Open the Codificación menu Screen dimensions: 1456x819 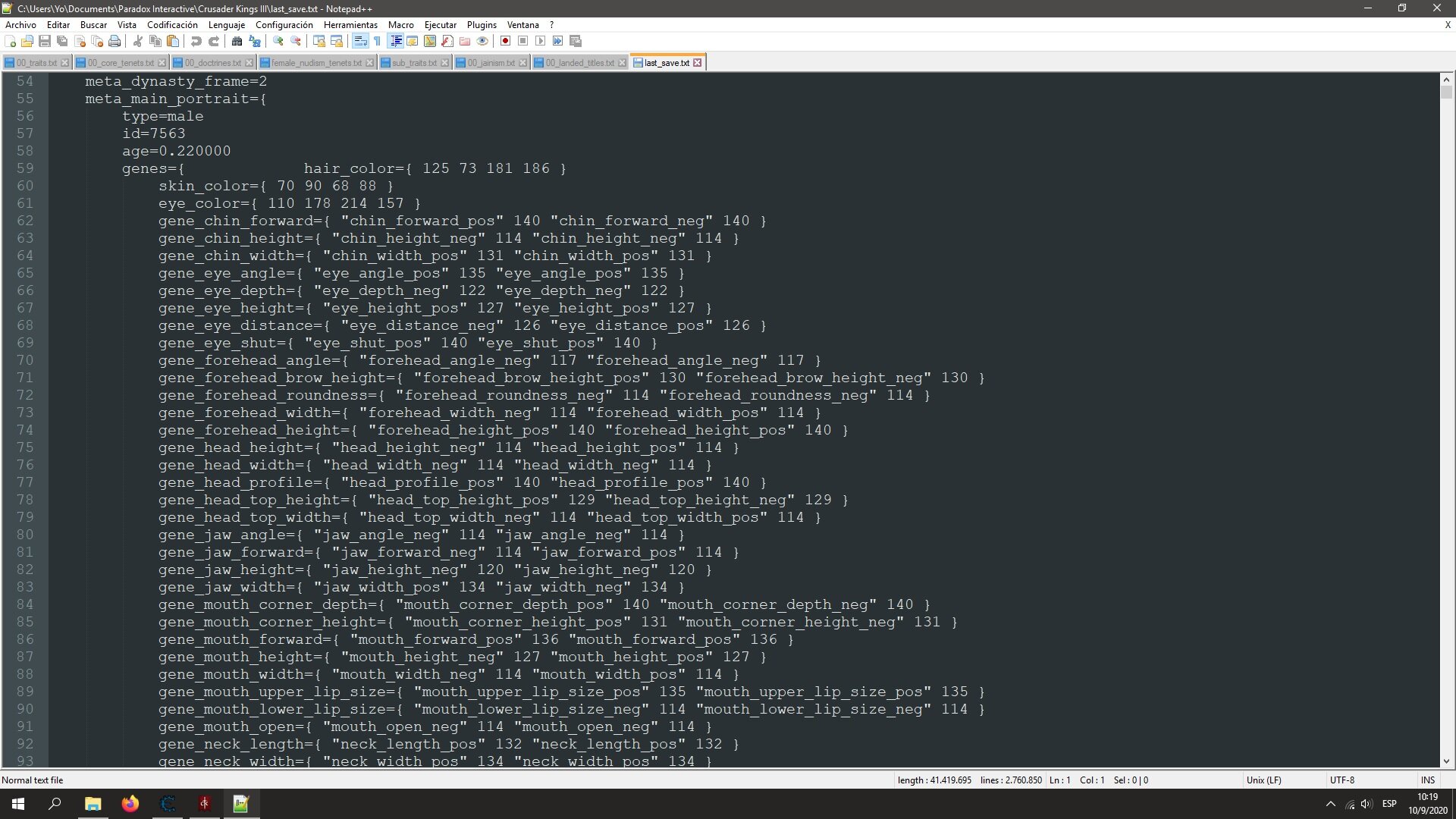click(x=172, y=25)
